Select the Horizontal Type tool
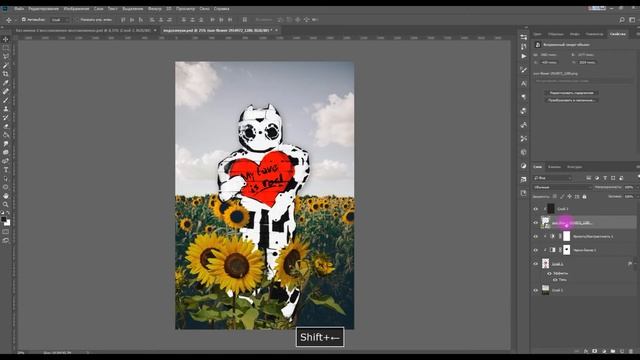The image size is (640, 360). (6, 170)
